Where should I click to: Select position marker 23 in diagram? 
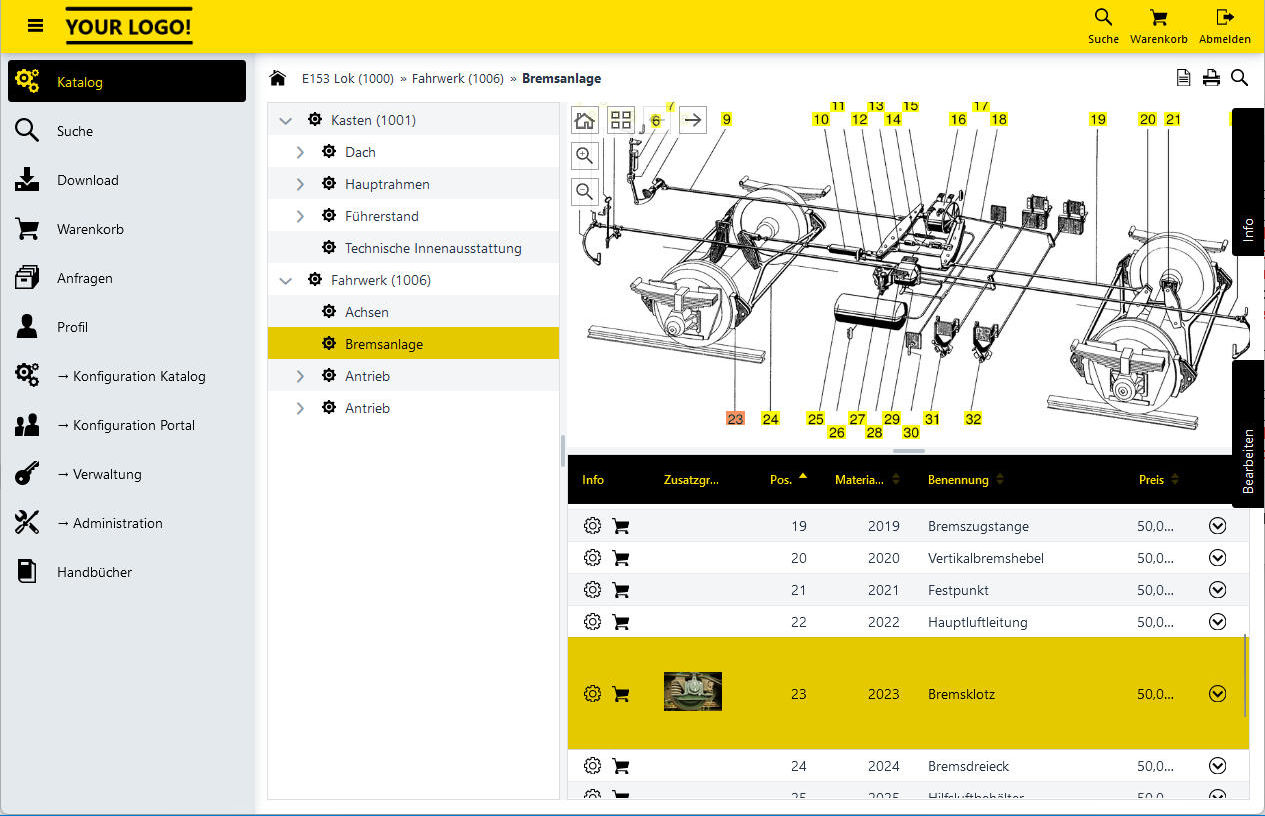click(x=735, y=419)
